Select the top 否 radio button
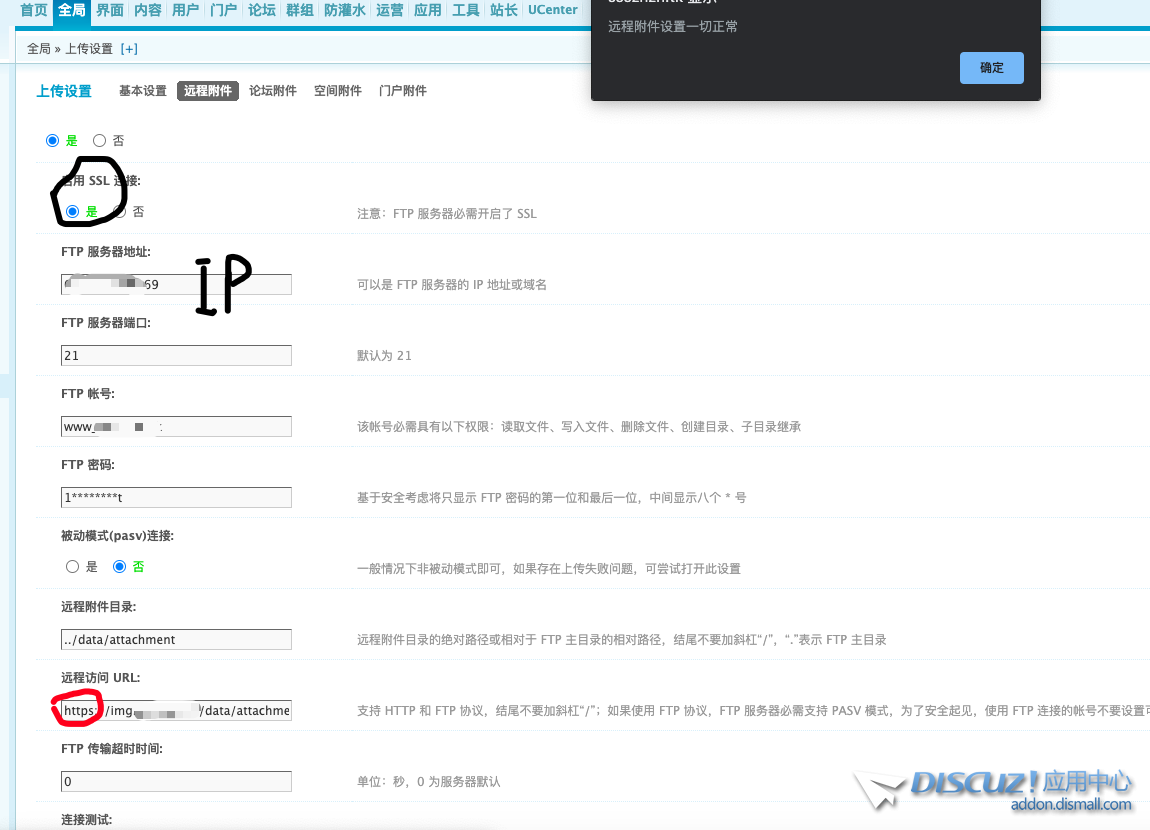Viewport: 1150px width, 830px height. pos(100,141)
